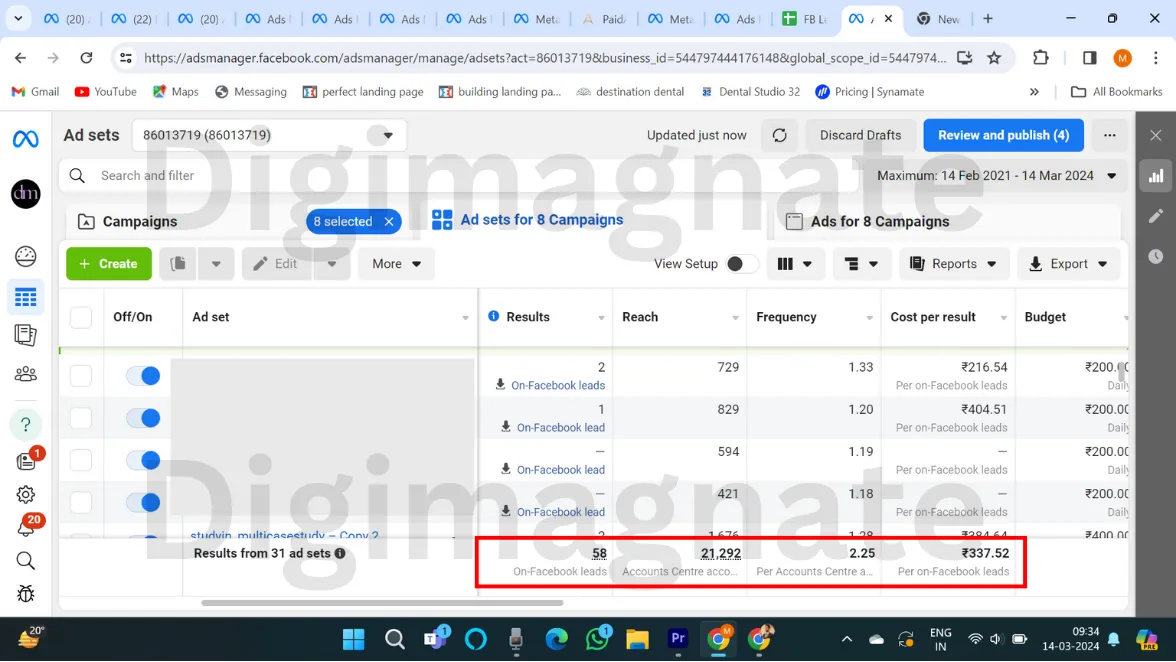
Task: Click the Search and filter field
Action: click(x=458, y=175)
